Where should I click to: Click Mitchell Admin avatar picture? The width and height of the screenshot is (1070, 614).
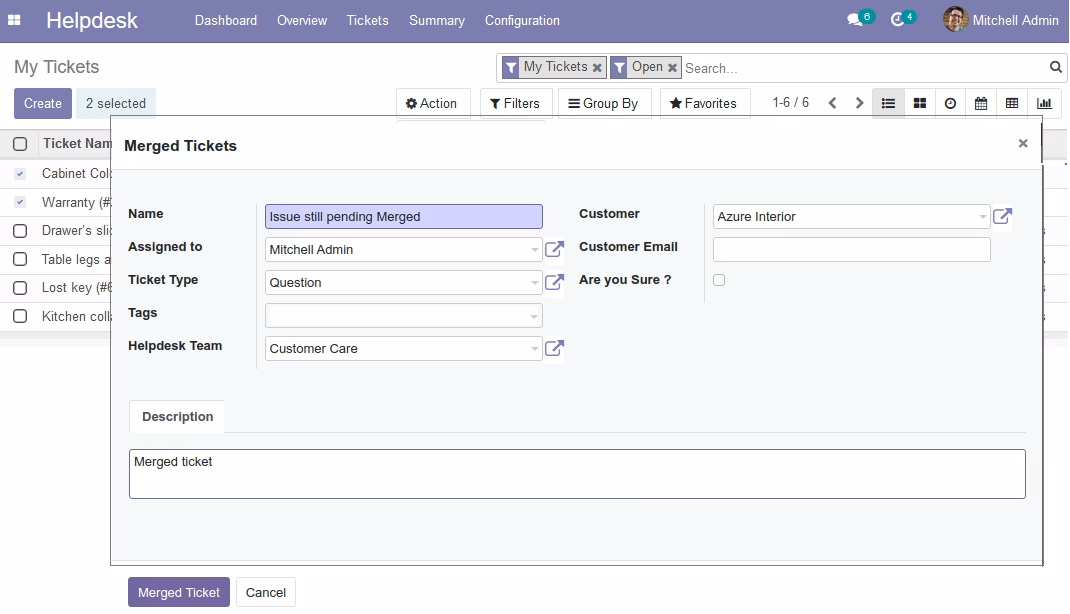pyautogui.click(x=955, y=20)
